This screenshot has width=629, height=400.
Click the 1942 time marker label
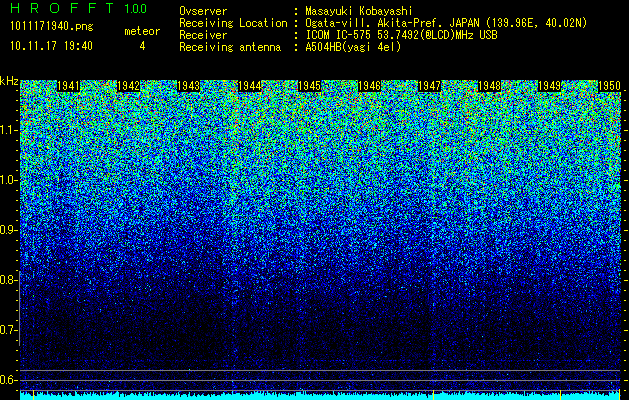click(x=129, y=86)
